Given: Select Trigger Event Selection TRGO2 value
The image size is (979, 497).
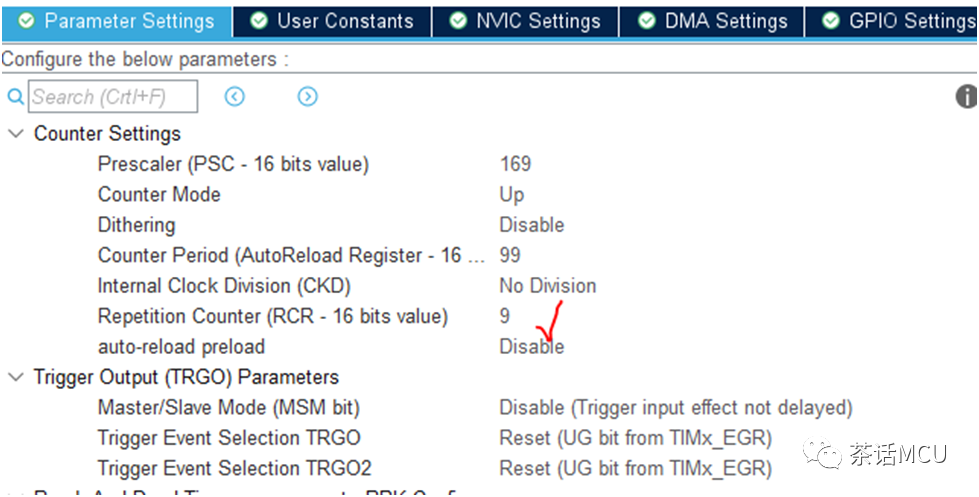Looking at the screenshot, I should tap(636, 468).
